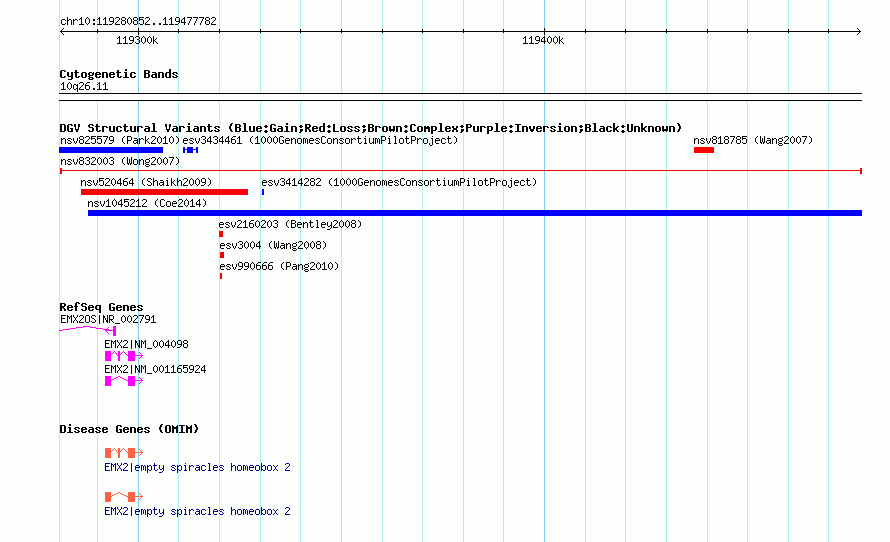890x542 pixels.
Task: Click the red nsv818785 loss variant bar
Action: 704,150
